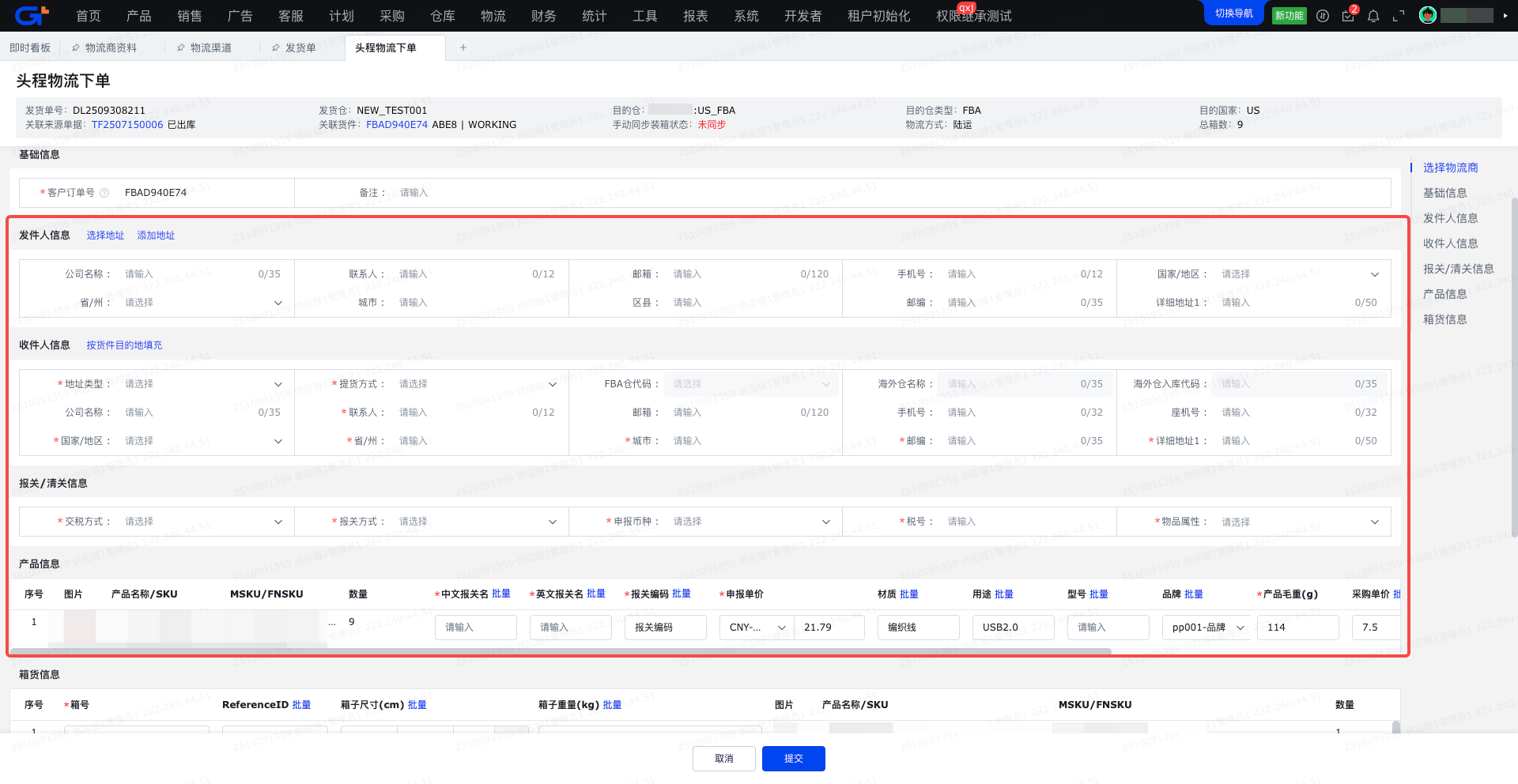
Task: Click the 备注 input field
Action: pyautogui.click(x=892, y=193)
